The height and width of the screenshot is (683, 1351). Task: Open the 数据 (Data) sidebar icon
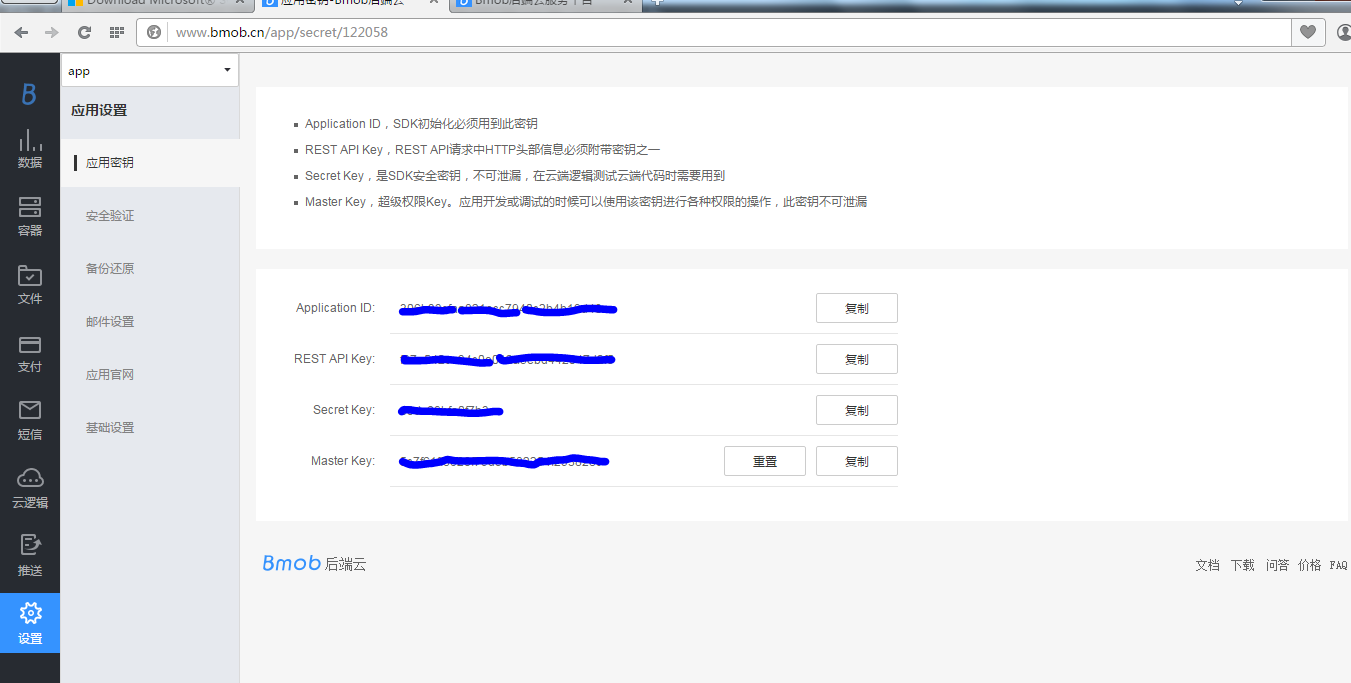pos(30,148)
